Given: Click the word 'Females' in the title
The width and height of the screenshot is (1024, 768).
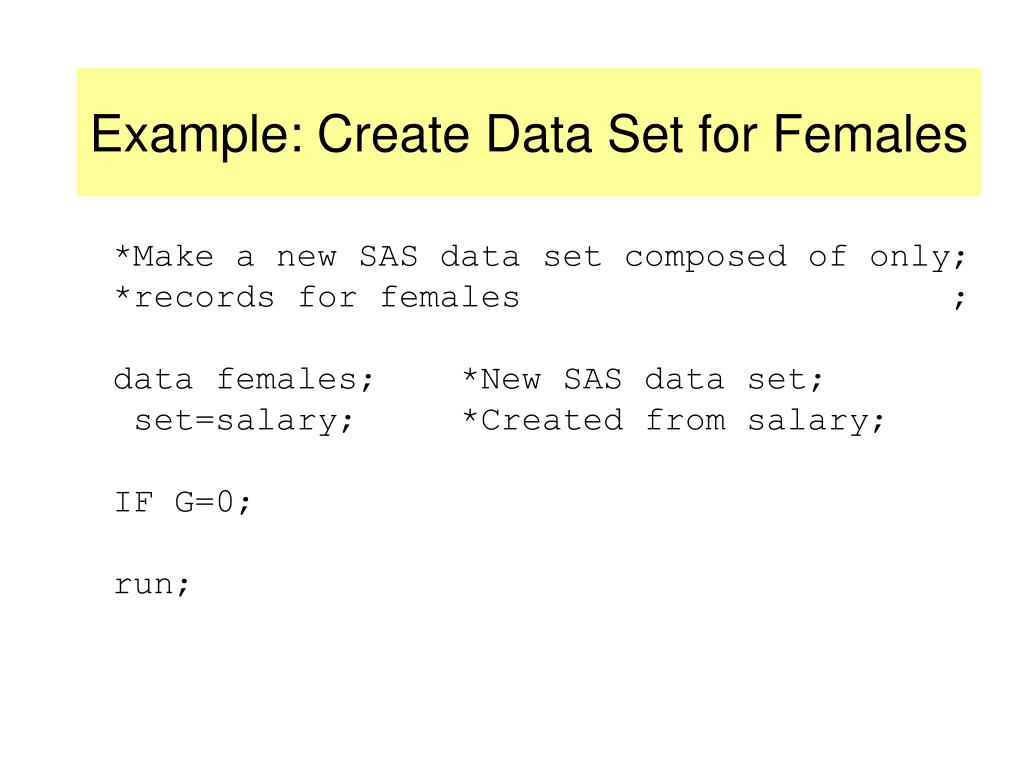Looking at the screenshot, I should coord(870,134).
